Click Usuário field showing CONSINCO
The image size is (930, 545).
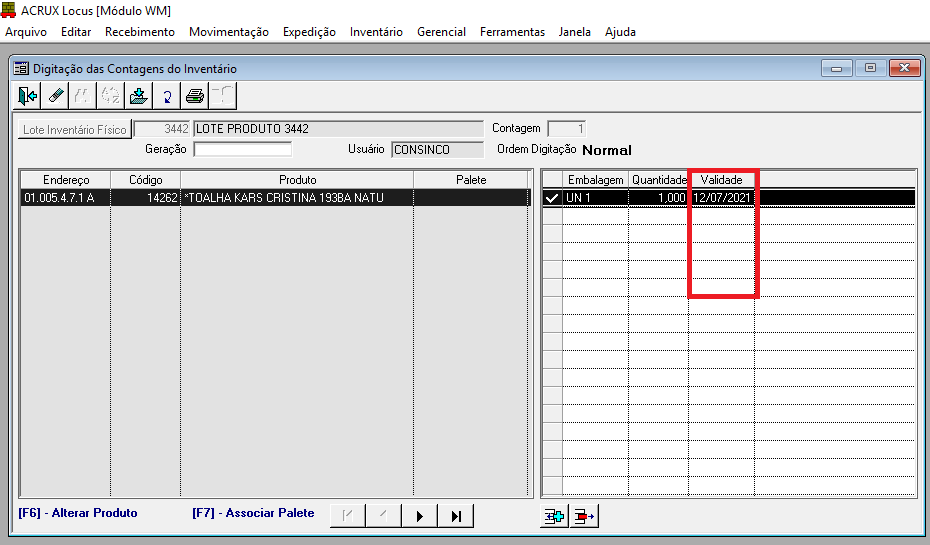(437, 150)
